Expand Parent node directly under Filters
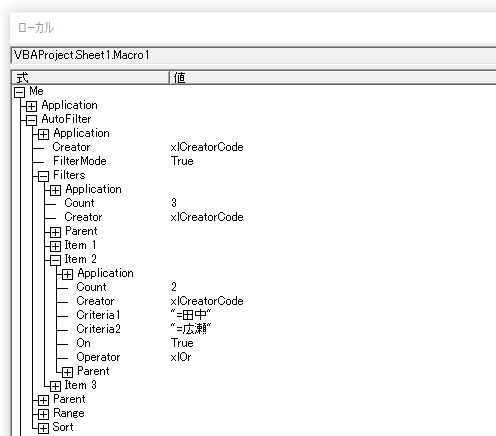496x436 pixels. pos(55,232)
